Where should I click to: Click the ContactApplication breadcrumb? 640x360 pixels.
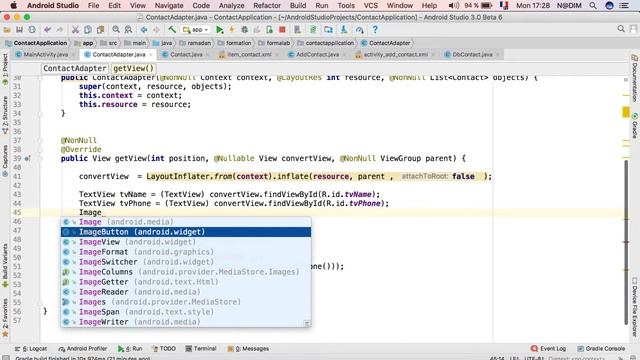tap(36, 43)
